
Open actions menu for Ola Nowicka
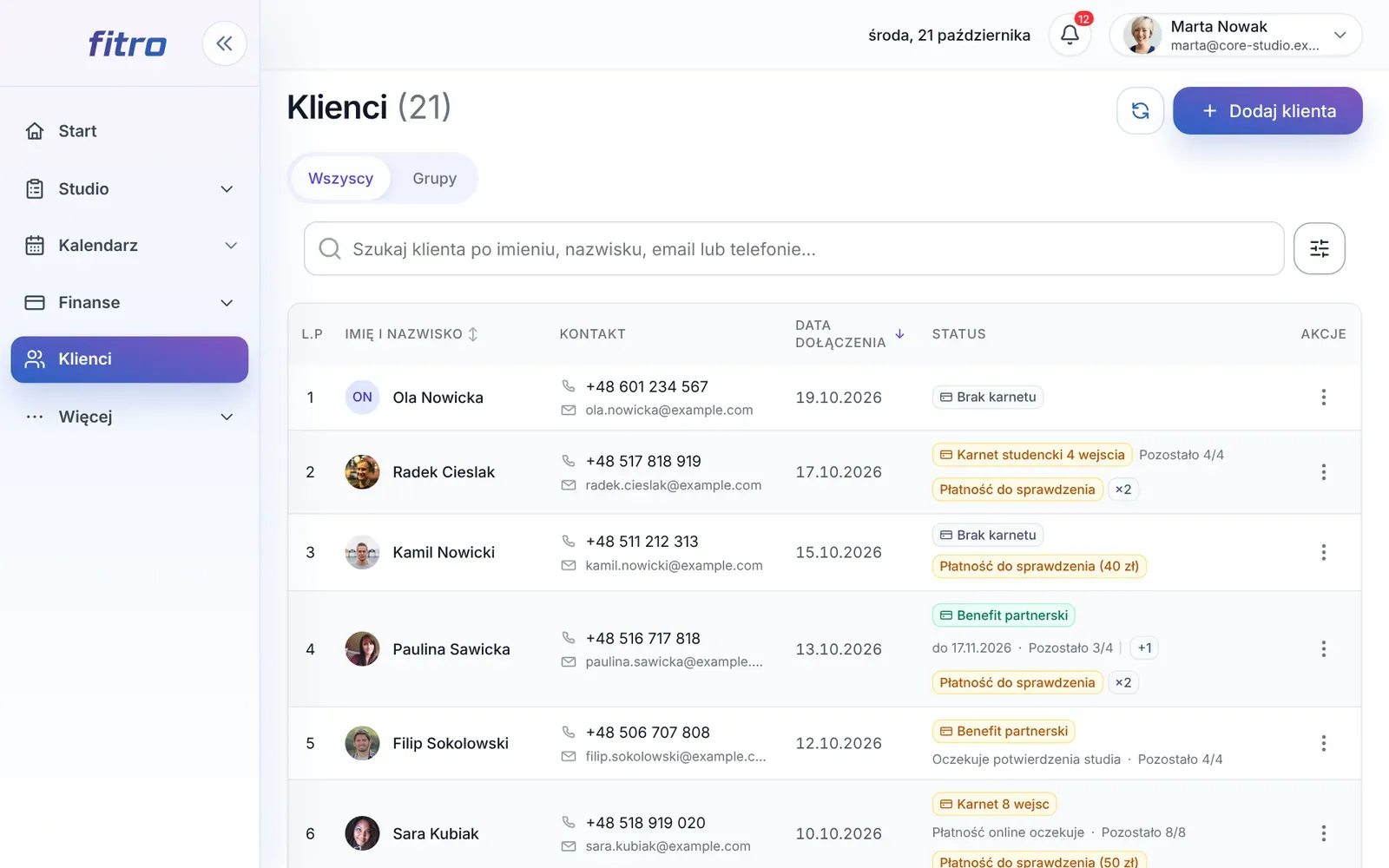click(1323, 398)
